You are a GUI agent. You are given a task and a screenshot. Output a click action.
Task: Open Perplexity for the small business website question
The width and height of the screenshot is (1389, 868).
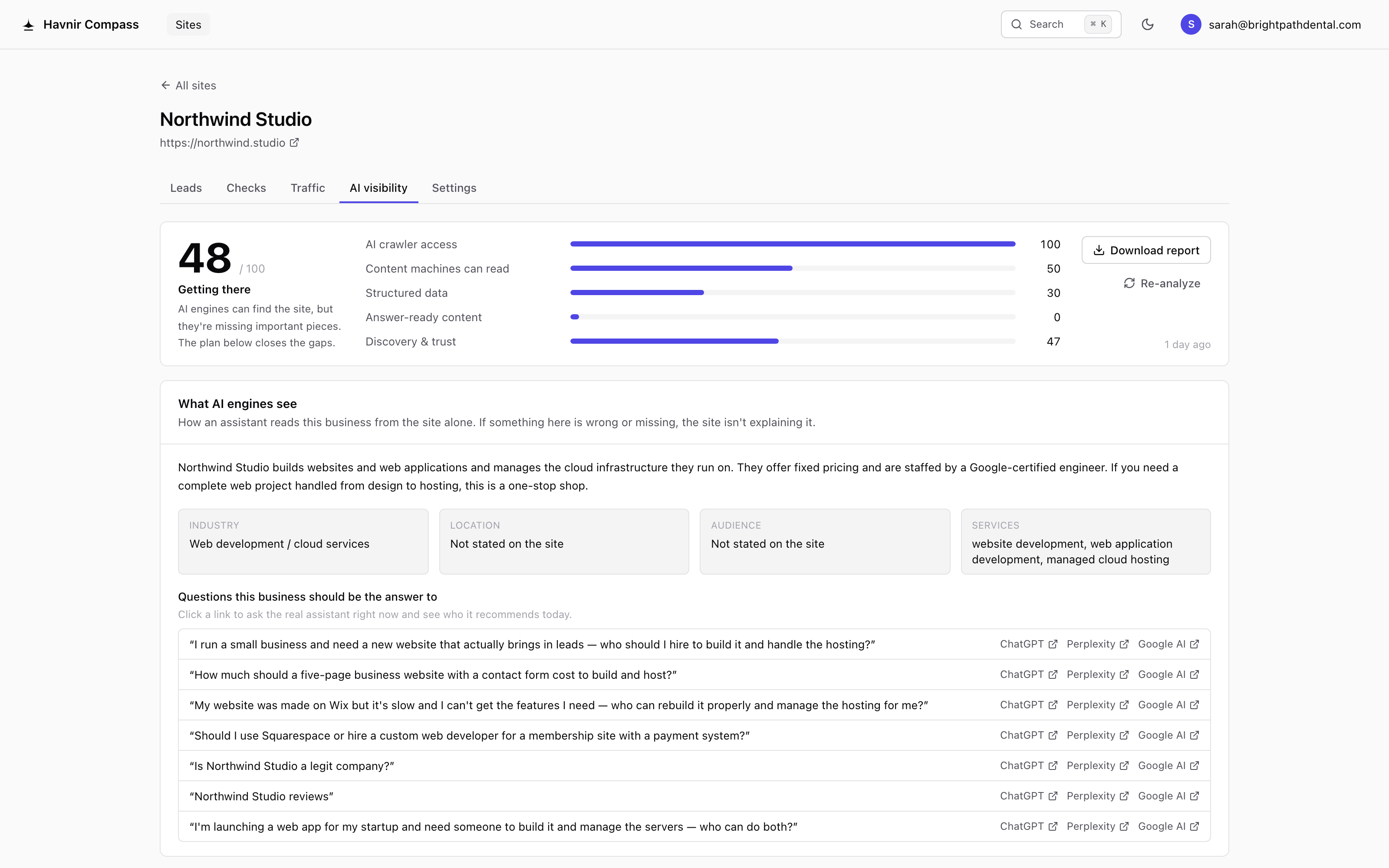[x=1097, y=644]
